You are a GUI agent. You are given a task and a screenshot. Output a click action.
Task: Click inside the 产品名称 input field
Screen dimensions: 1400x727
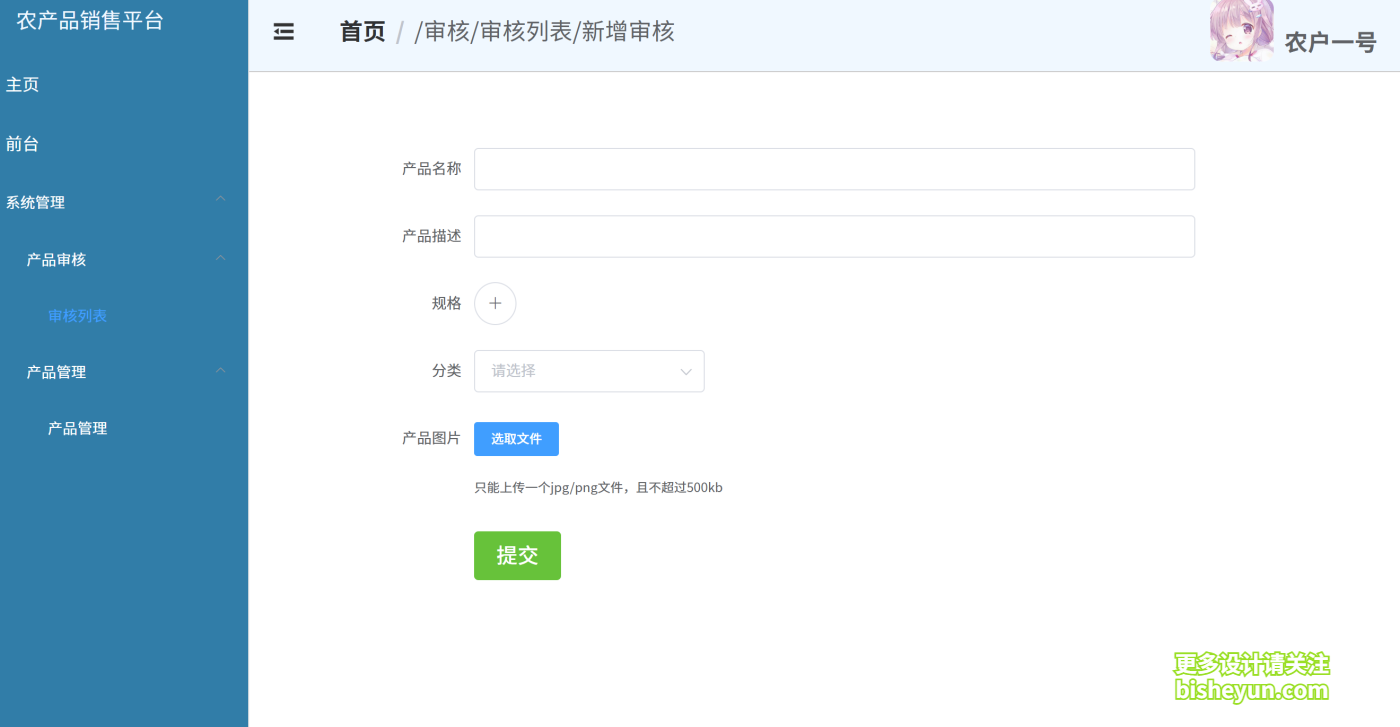pyautogui.click(x=834, y=168)
